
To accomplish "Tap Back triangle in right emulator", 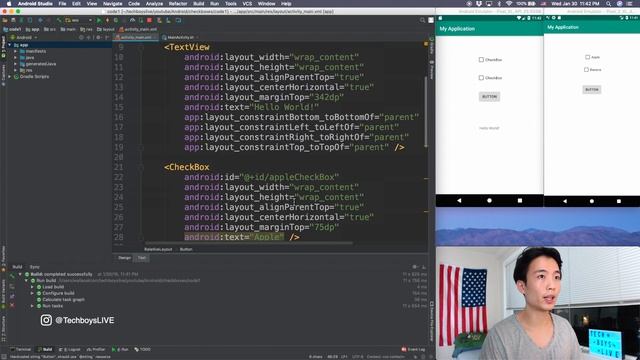I will (565, 201).
